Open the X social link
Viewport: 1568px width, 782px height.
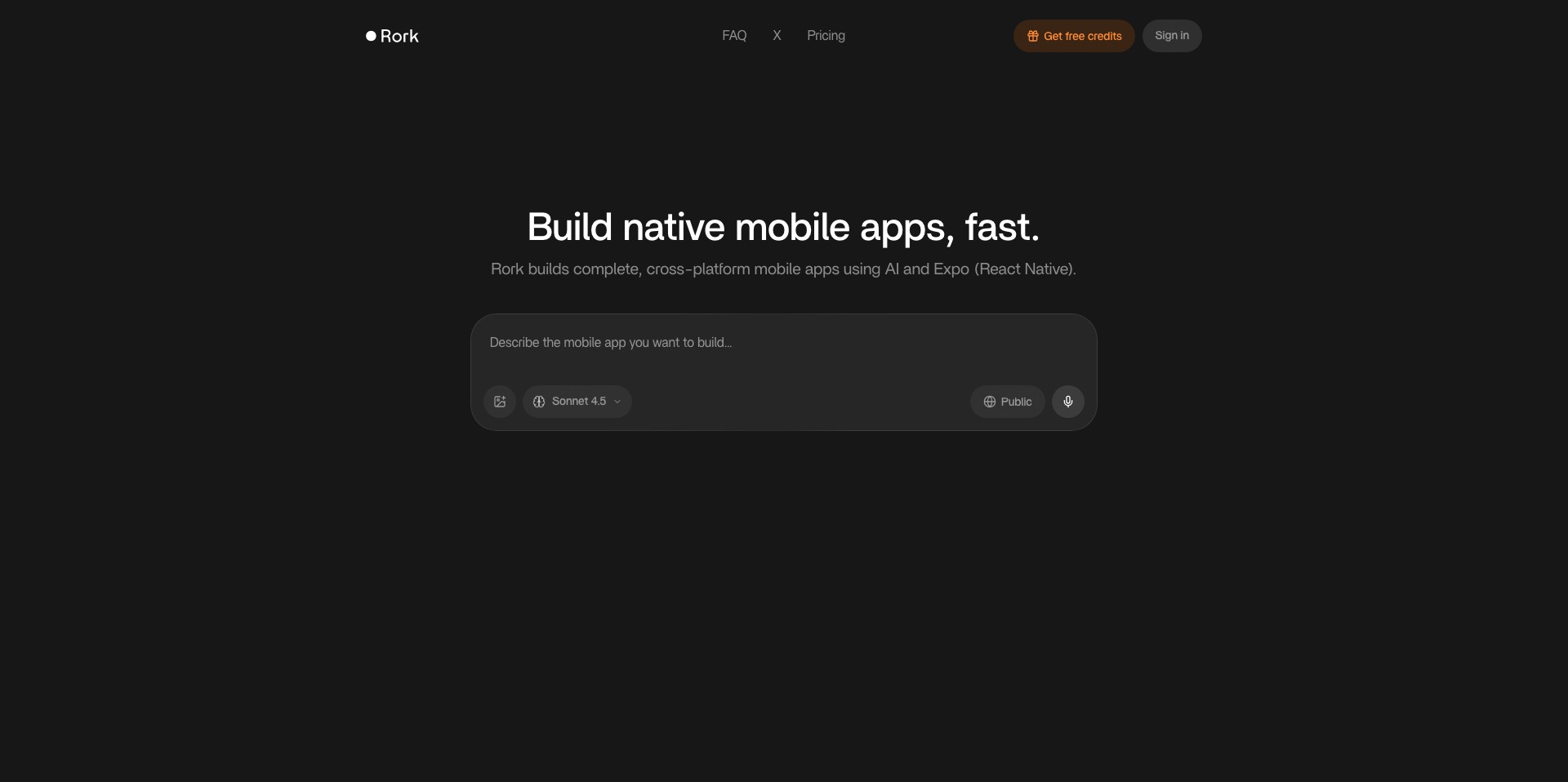[777, 36]
